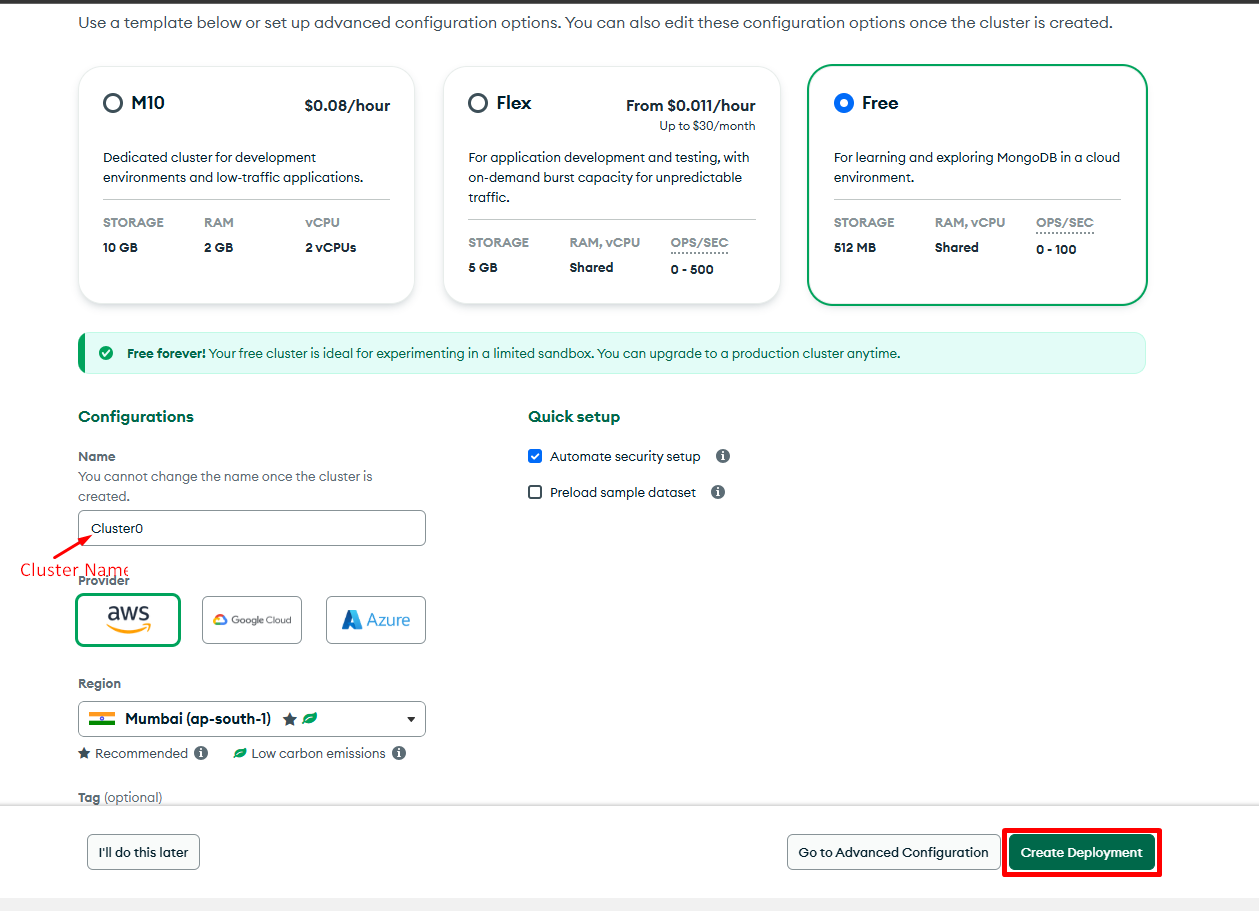The width and height of the screenshot is (1259, 911).
Task: Select the Free cluster radio button
Action: coord(844,103)
